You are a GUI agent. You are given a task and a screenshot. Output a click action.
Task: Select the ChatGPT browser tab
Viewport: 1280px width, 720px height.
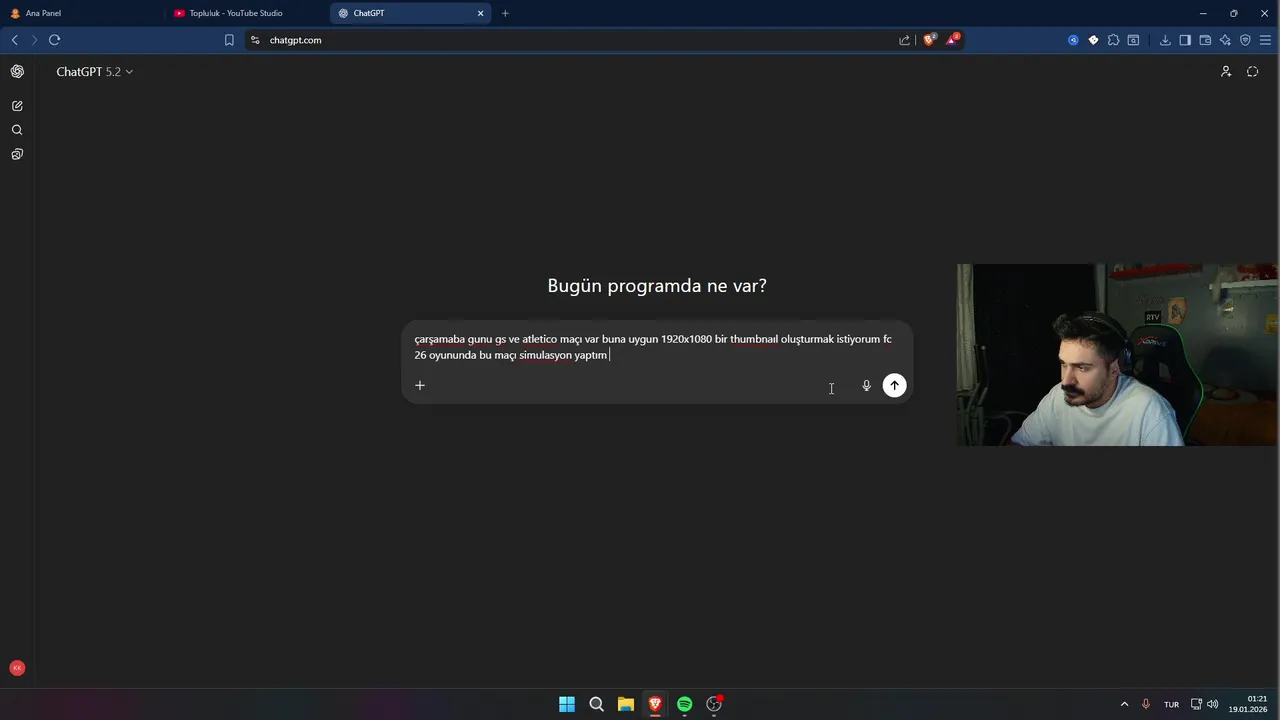pyautogui.click(x=410, y=13)
